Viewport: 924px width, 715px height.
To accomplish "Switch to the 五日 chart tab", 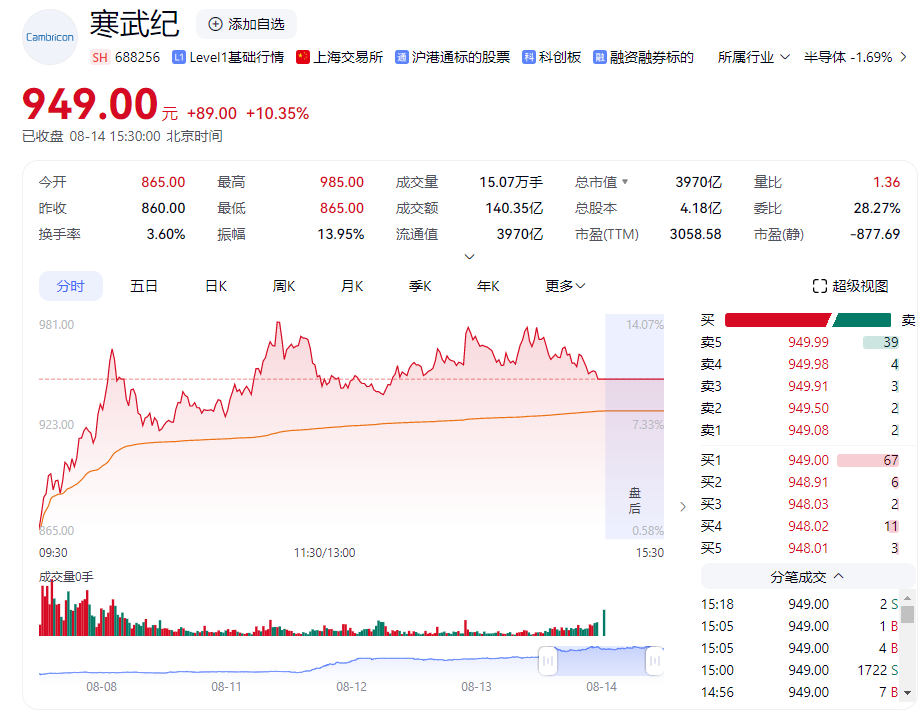I will pyautogui.click(x=144, y=286).
